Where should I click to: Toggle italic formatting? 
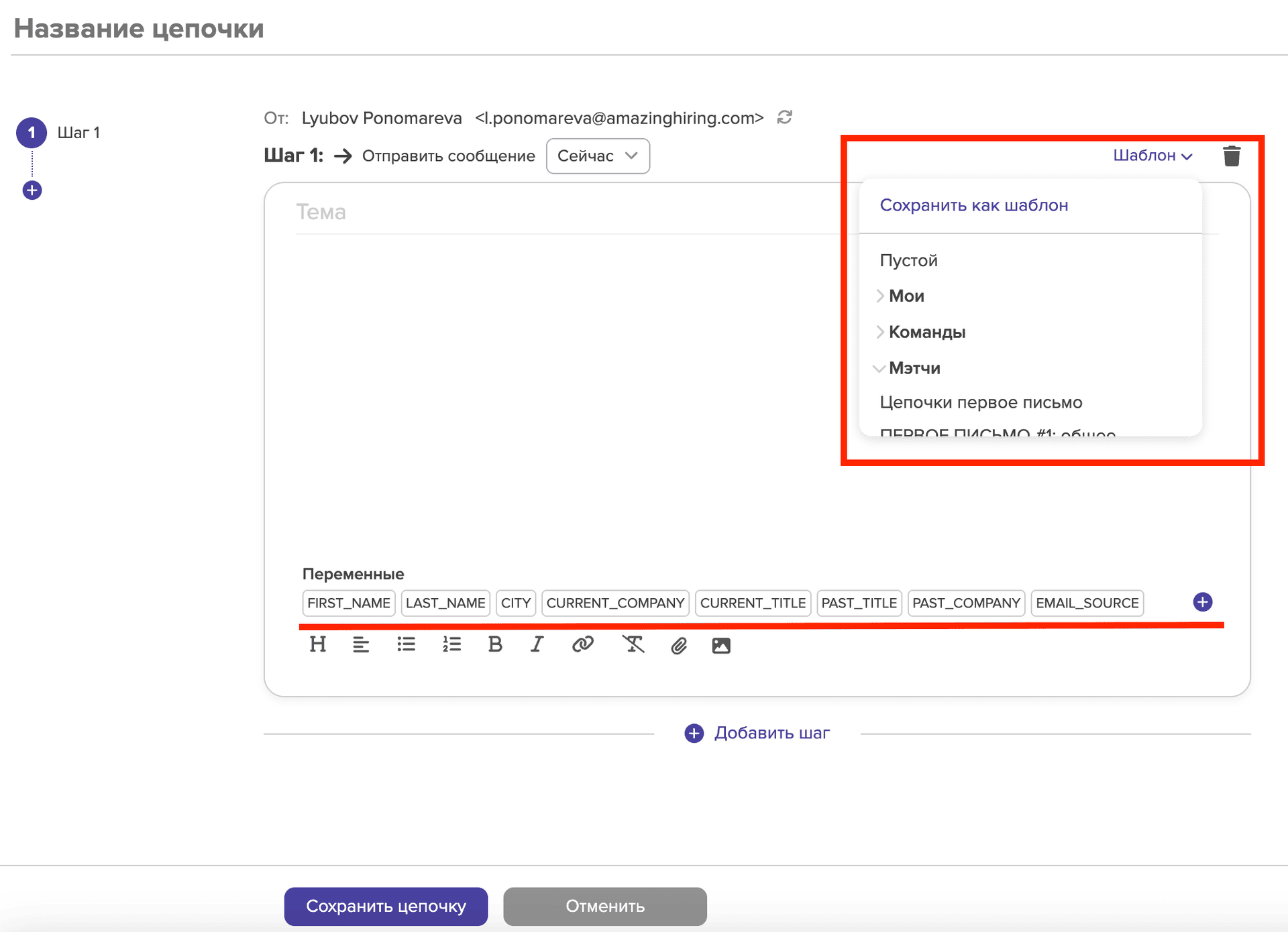(537, 644)
